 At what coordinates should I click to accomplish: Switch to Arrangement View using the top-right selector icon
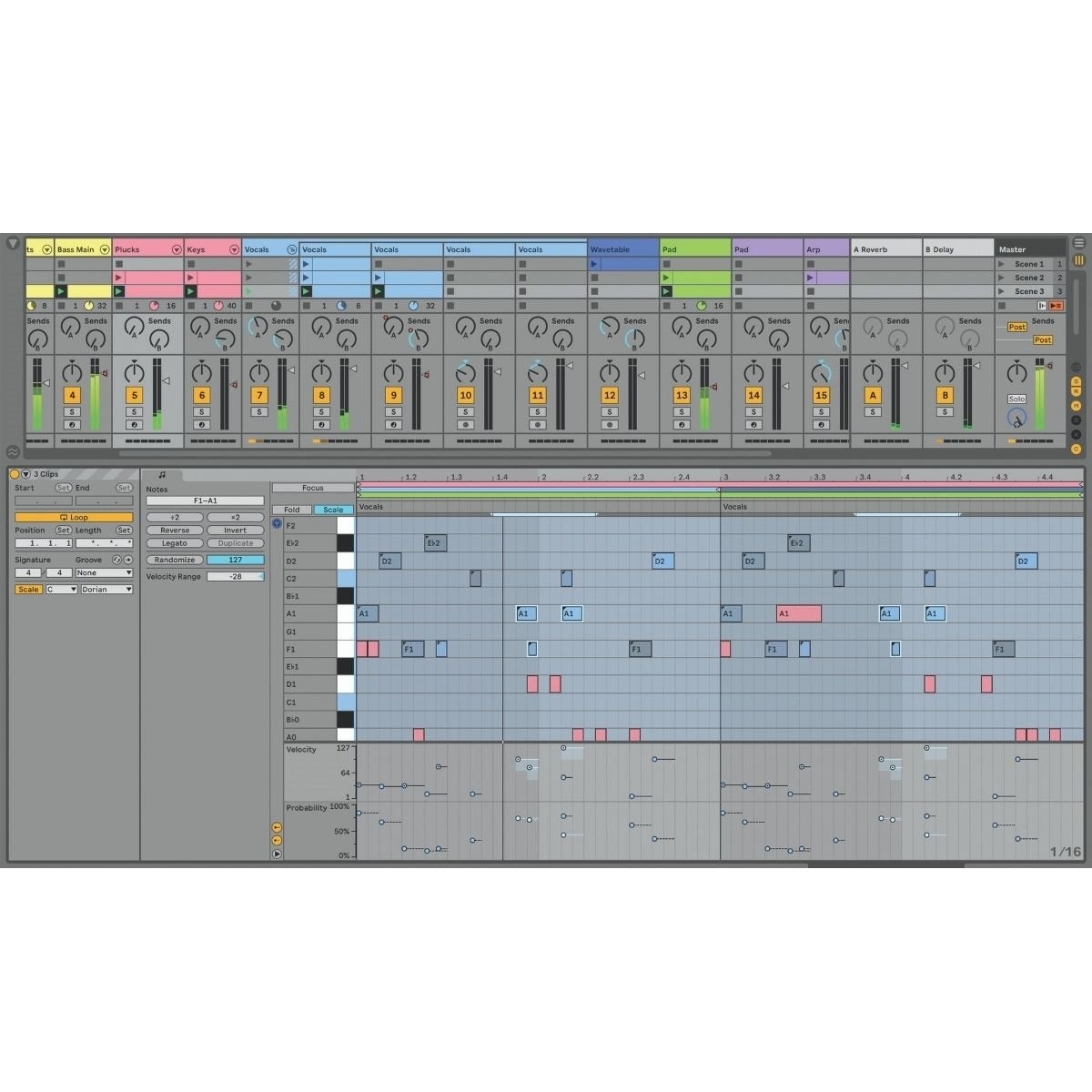(x=1079, y=243)
